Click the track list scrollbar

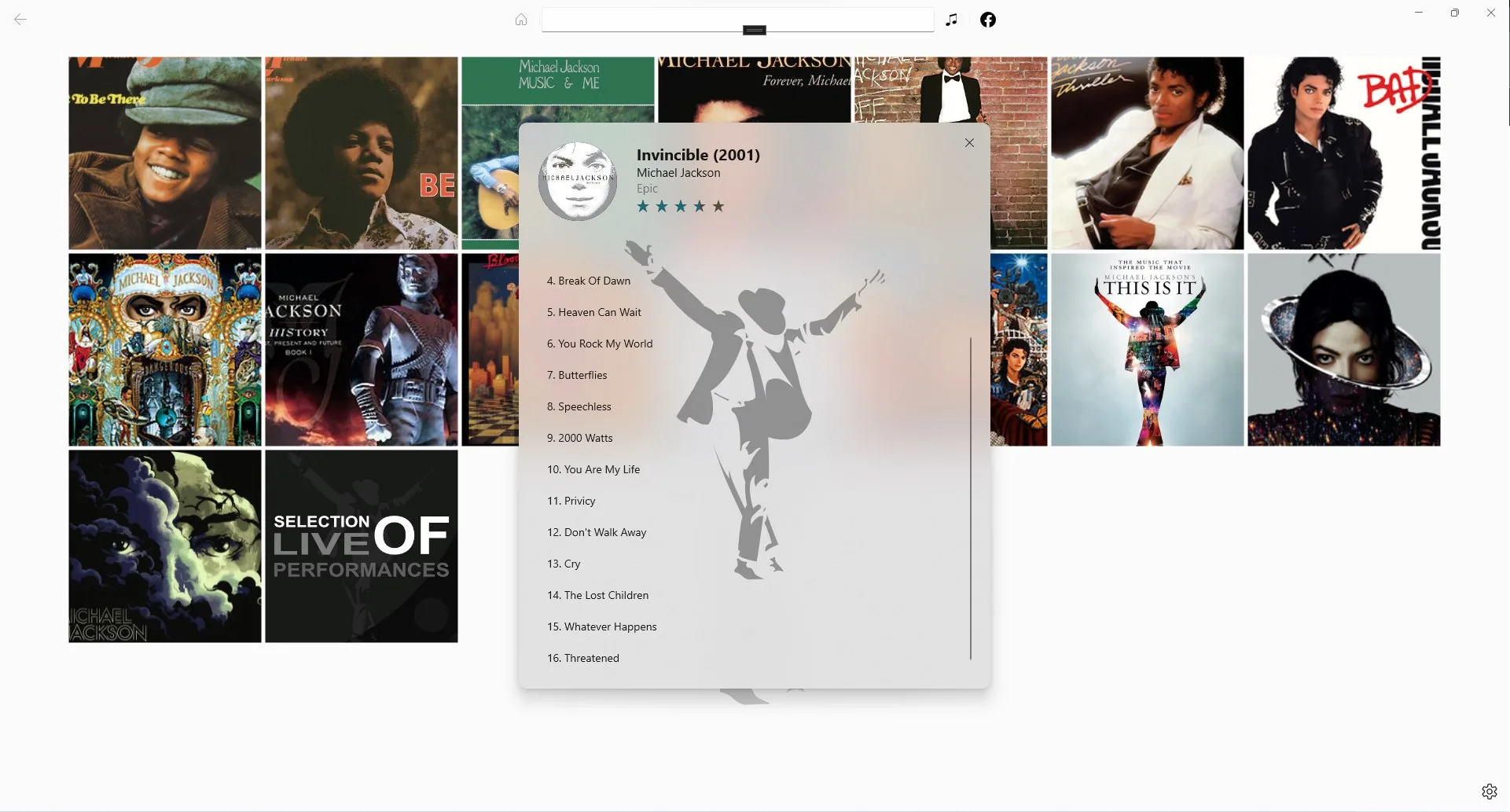[x=971, y=498]
